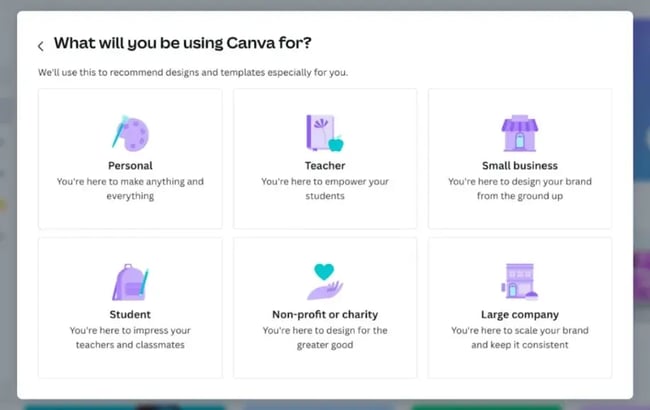The height and width of the screenshot is (410, 650).
Task: Click the Teacher notebook and apple icon
Action: [x=325, y=133]
